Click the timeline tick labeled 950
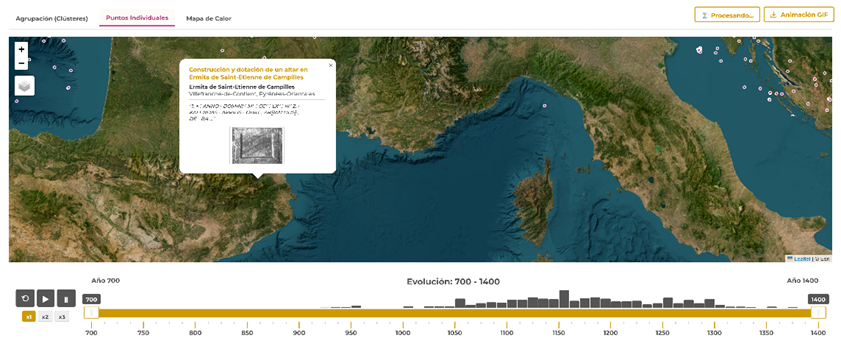The height and width of the screenshot is (360, 841). click(351, 334)
